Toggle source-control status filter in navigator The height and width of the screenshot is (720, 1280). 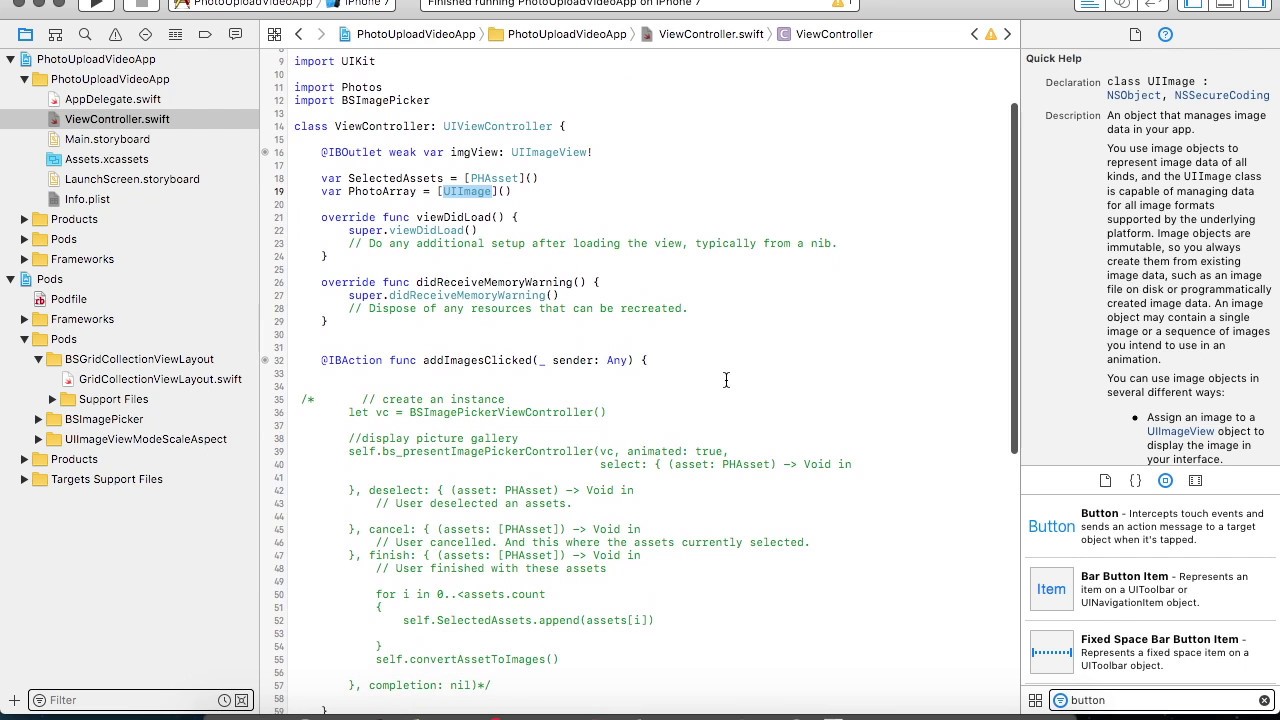[x=242, y=700]
